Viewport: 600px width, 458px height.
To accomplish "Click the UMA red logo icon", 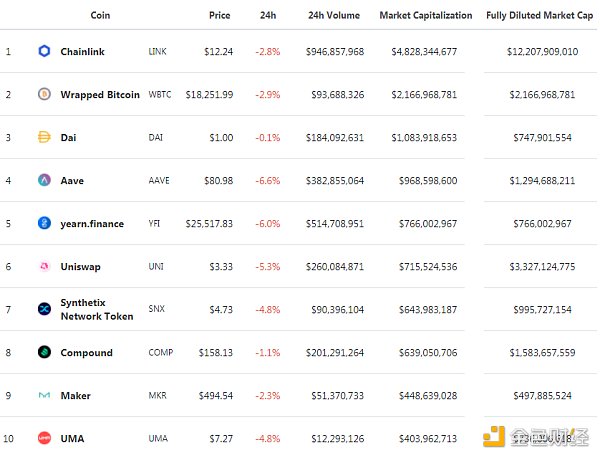I will 44,438.
